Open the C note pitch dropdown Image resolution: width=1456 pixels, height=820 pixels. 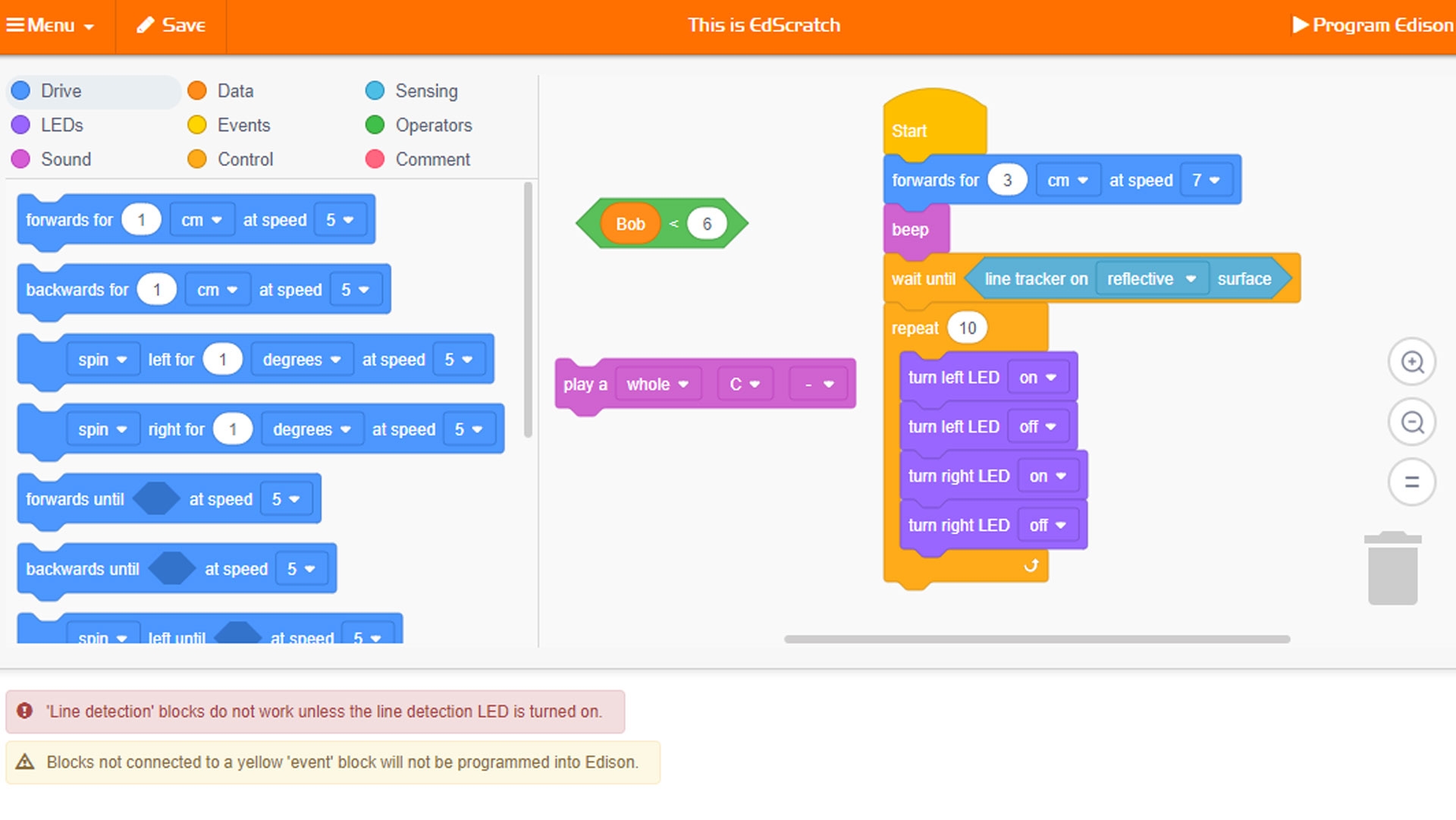click(745, 385)
